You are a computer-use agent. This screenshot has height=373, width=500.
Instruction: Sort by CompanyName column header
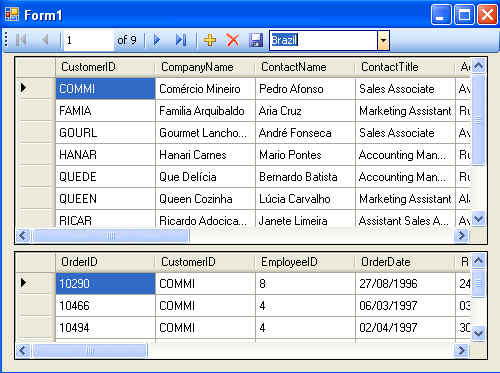[x=205, y=67]
